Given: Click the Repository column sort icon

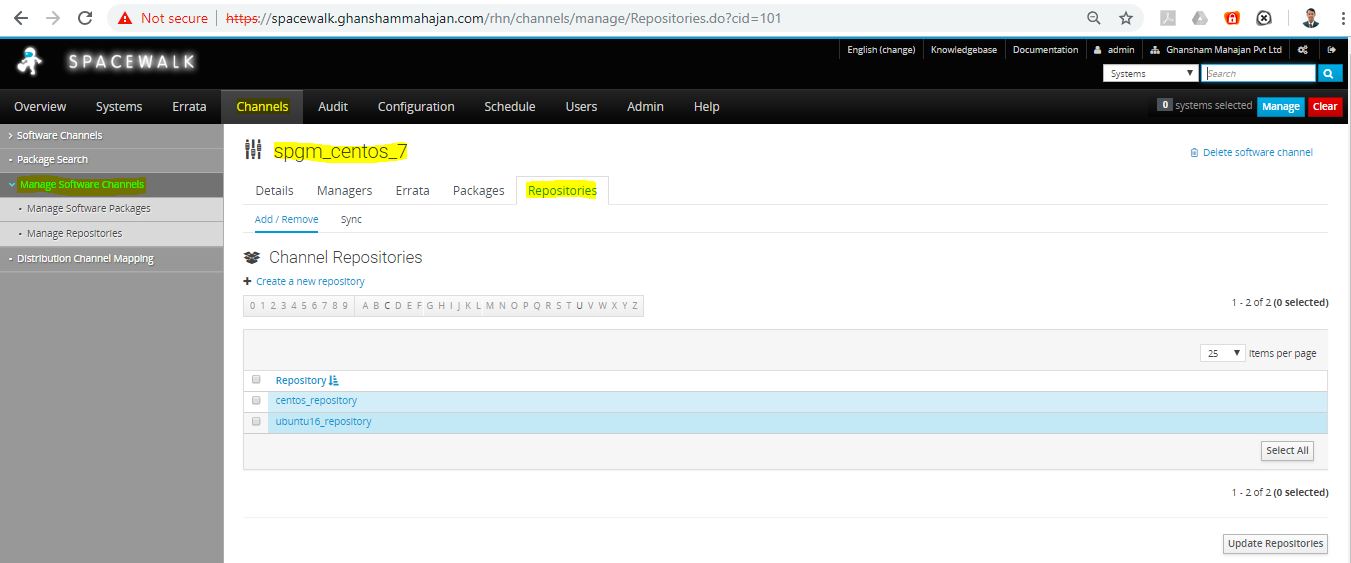Looking at the screenshot, I should click(334, 381).
